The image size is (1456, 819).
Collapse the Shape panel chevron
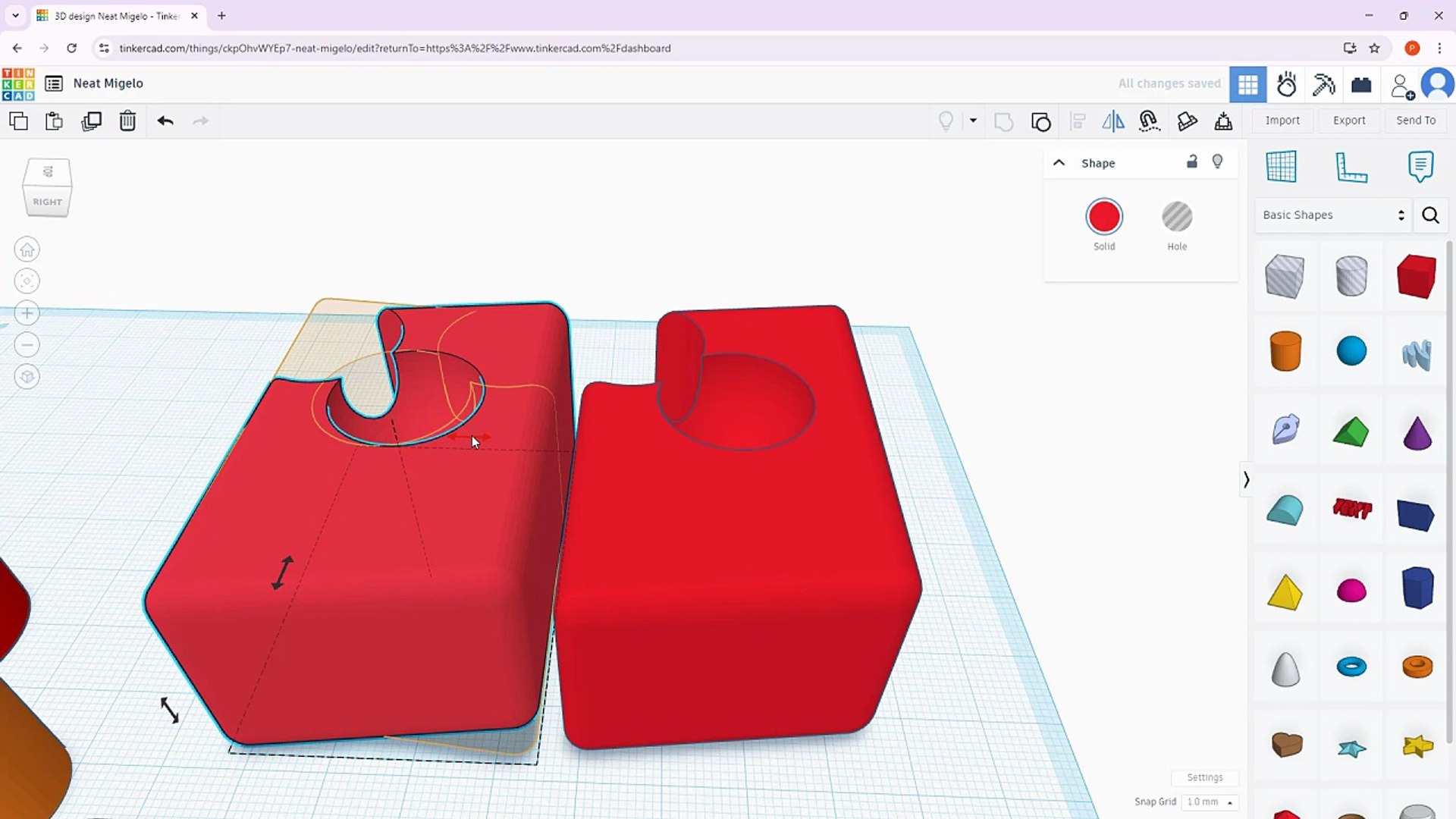click(1059, 163)
